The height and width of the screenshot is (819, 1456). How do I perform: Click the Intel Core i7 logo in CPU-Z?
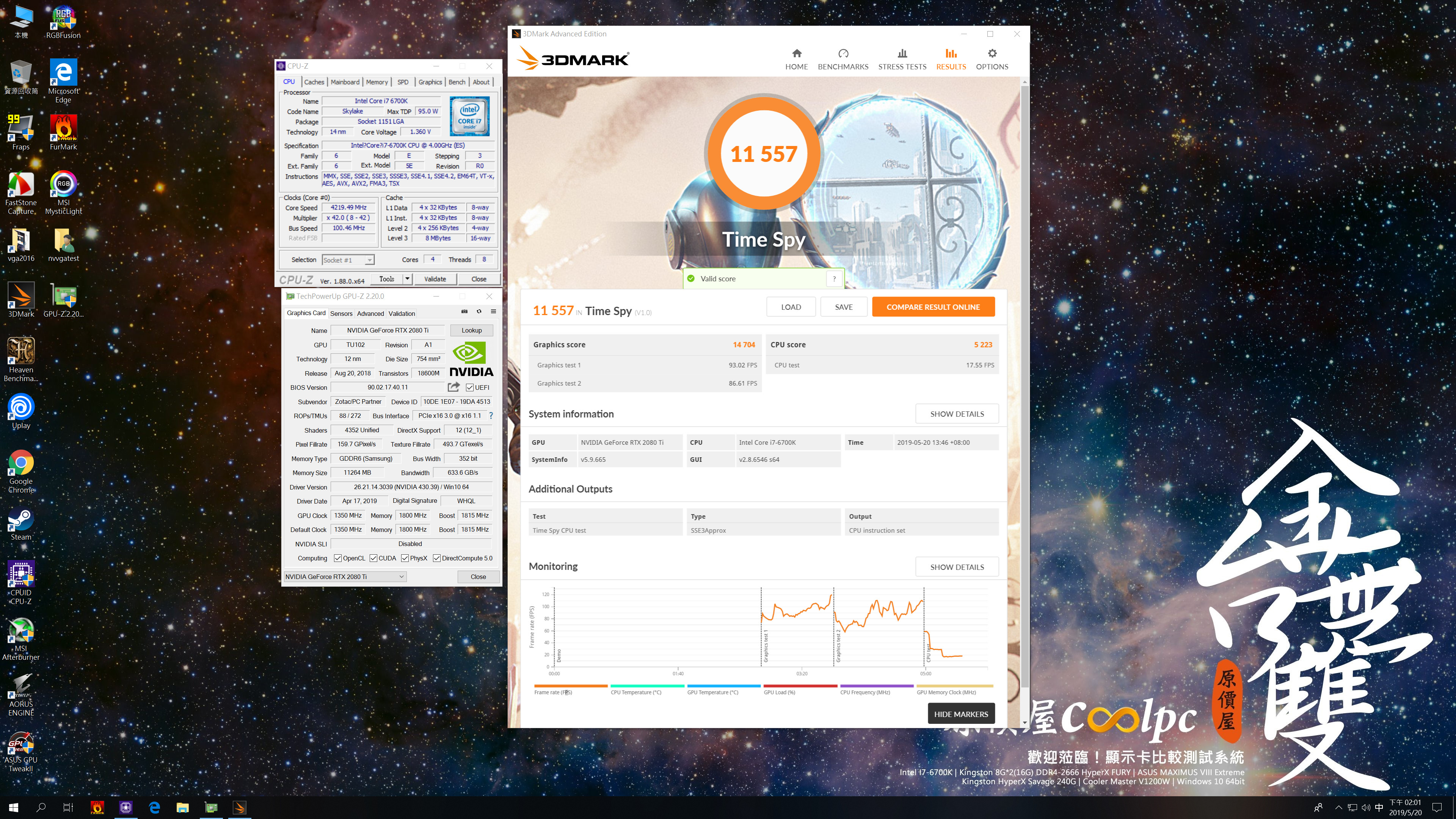coord(469,116)
